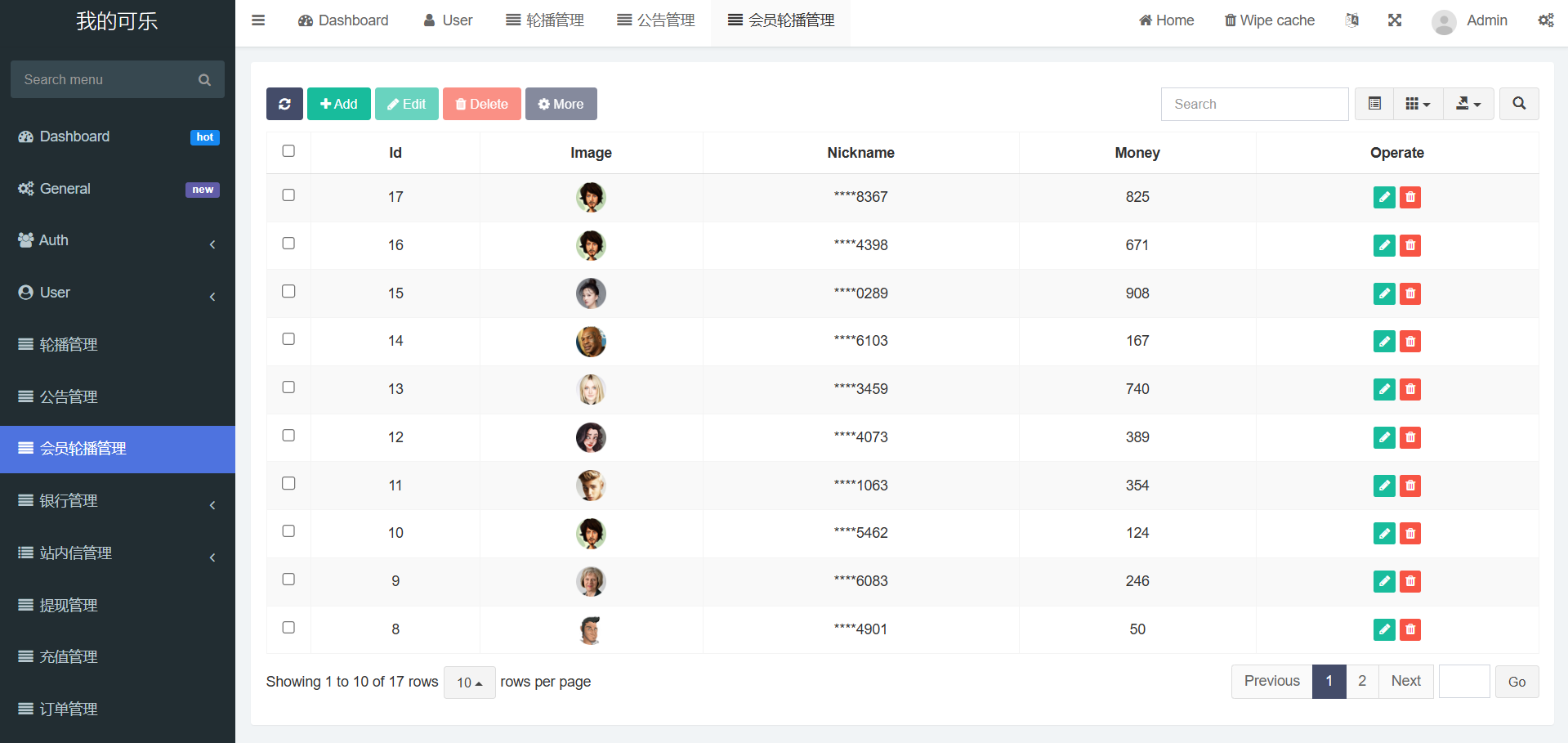Click the green Add button
Image resolution: width=1568 pixels, height=743 pixels.
tap(339, 104)
